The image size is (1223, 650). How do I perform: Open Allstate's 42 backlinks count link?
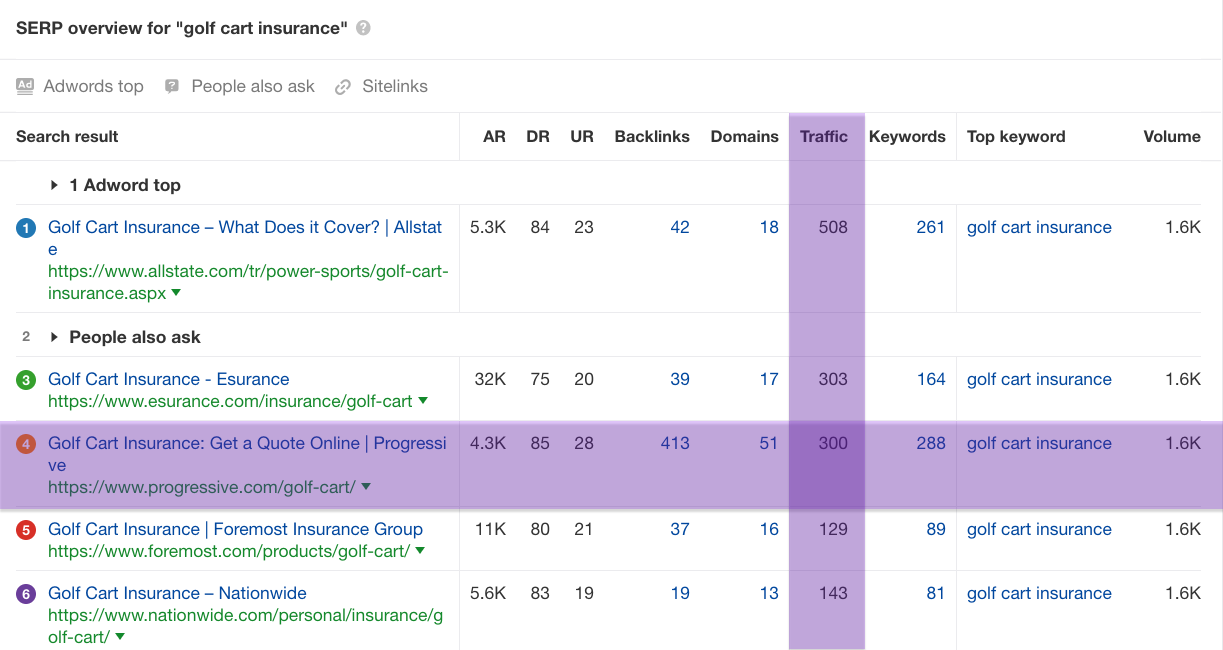[680, 227]
